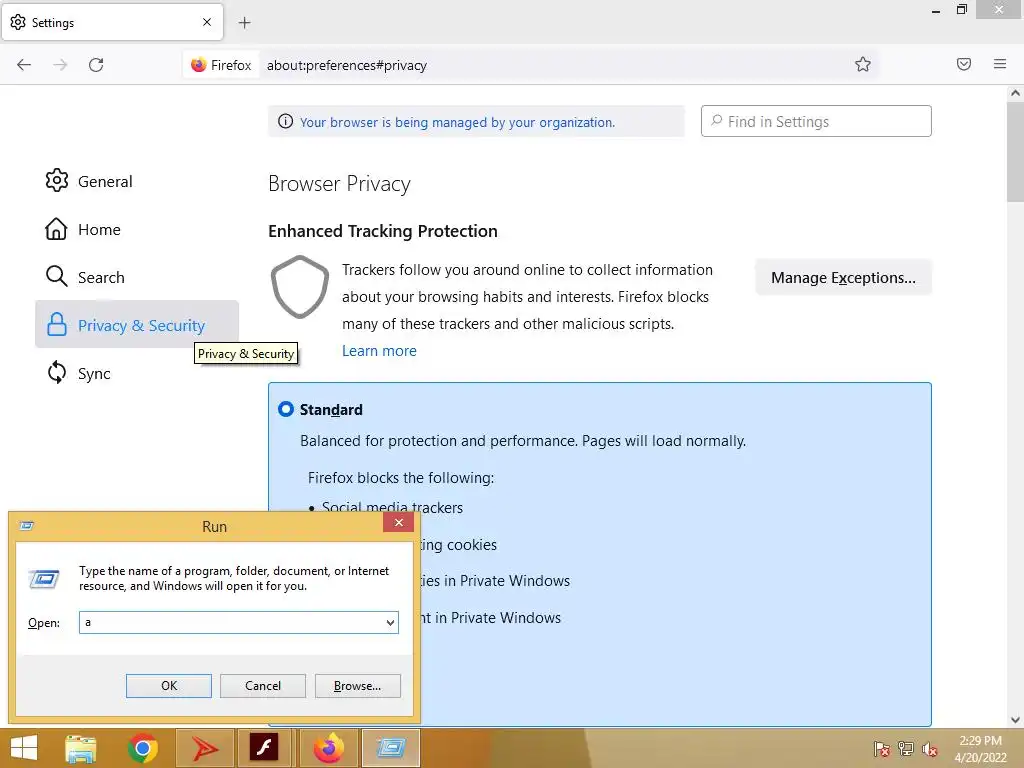Open the Learn more link

(x=379, y=351)
